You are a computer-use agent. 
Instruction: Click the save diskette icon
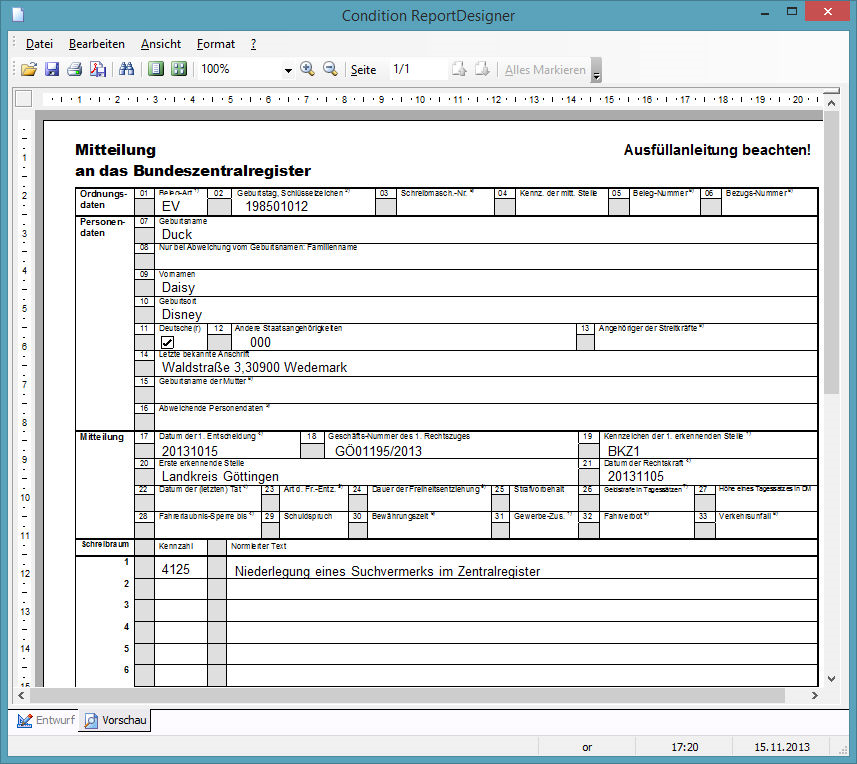click(x=52, y=70)
